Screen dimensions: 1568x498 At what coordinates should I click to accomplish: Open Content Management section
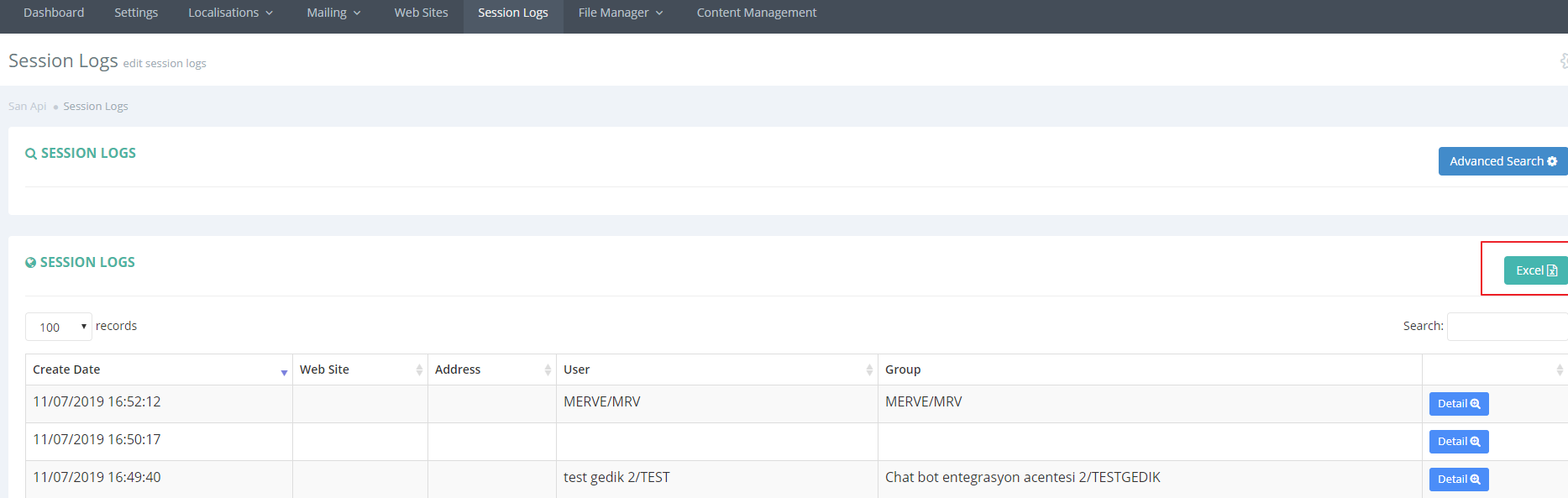756,13
